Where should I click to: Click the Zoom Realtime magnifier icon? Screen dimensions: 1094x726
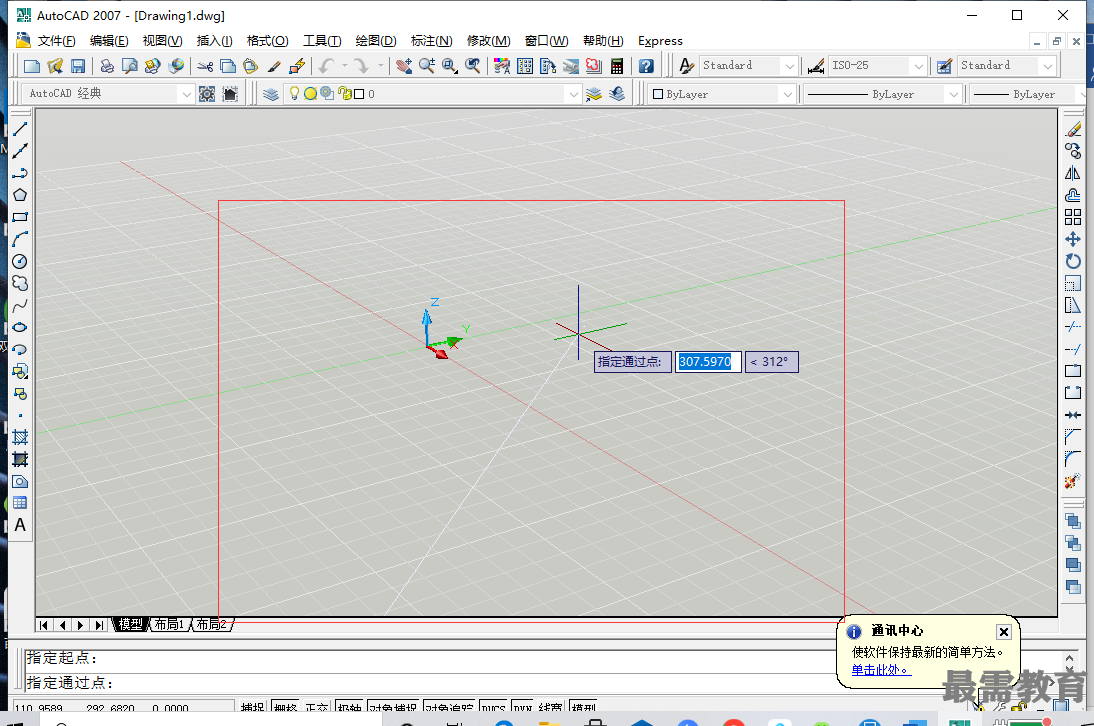(x=426, y=66)
